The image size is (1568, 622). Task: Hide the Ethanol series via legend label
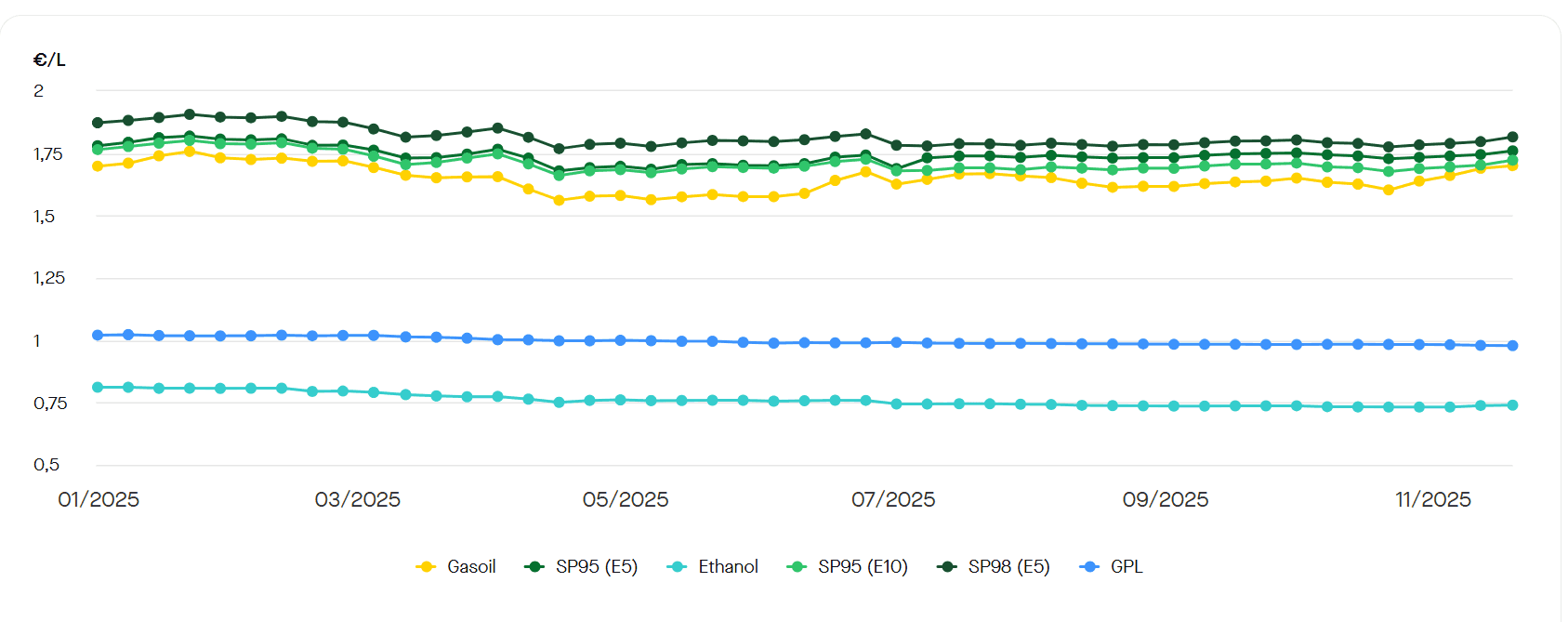pyautogui.click(x=728, y=567)
